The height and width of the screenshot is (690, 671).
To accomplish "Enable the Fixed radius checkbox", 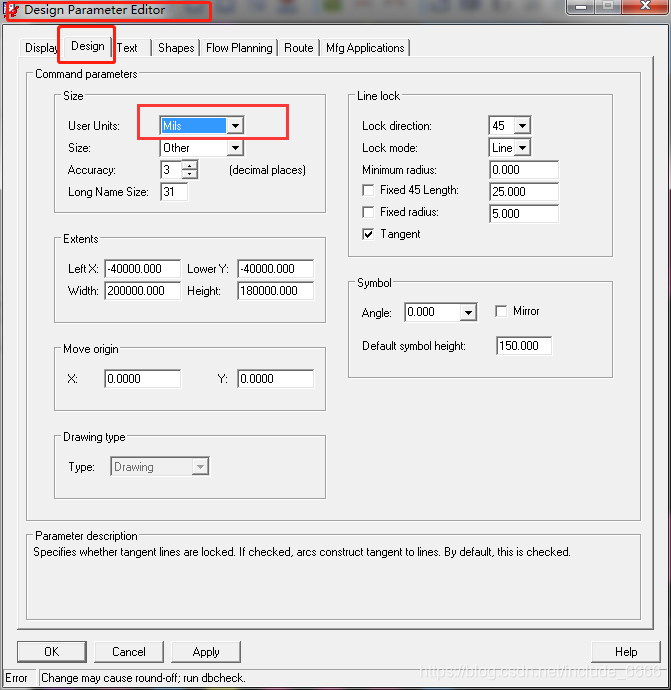I will (368, 212).
